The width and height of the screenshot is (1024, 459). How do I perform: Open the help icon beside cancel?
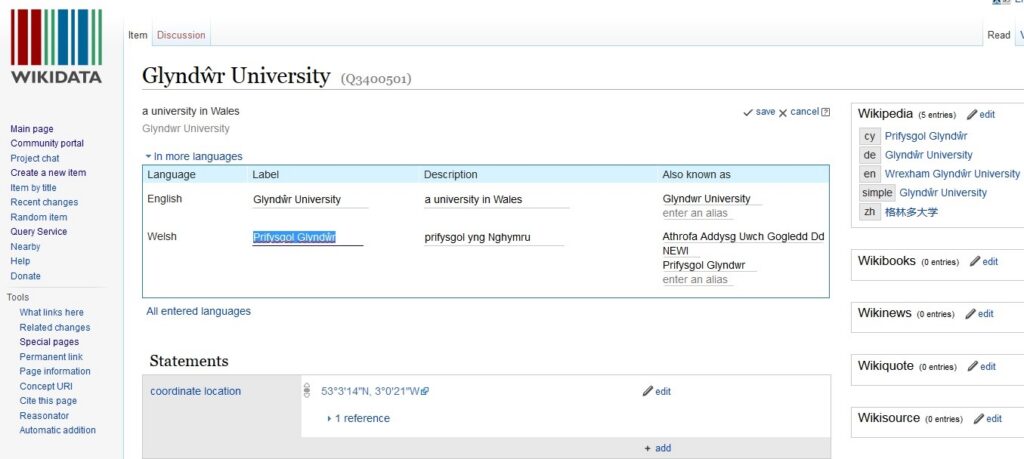tap(825, 112)
